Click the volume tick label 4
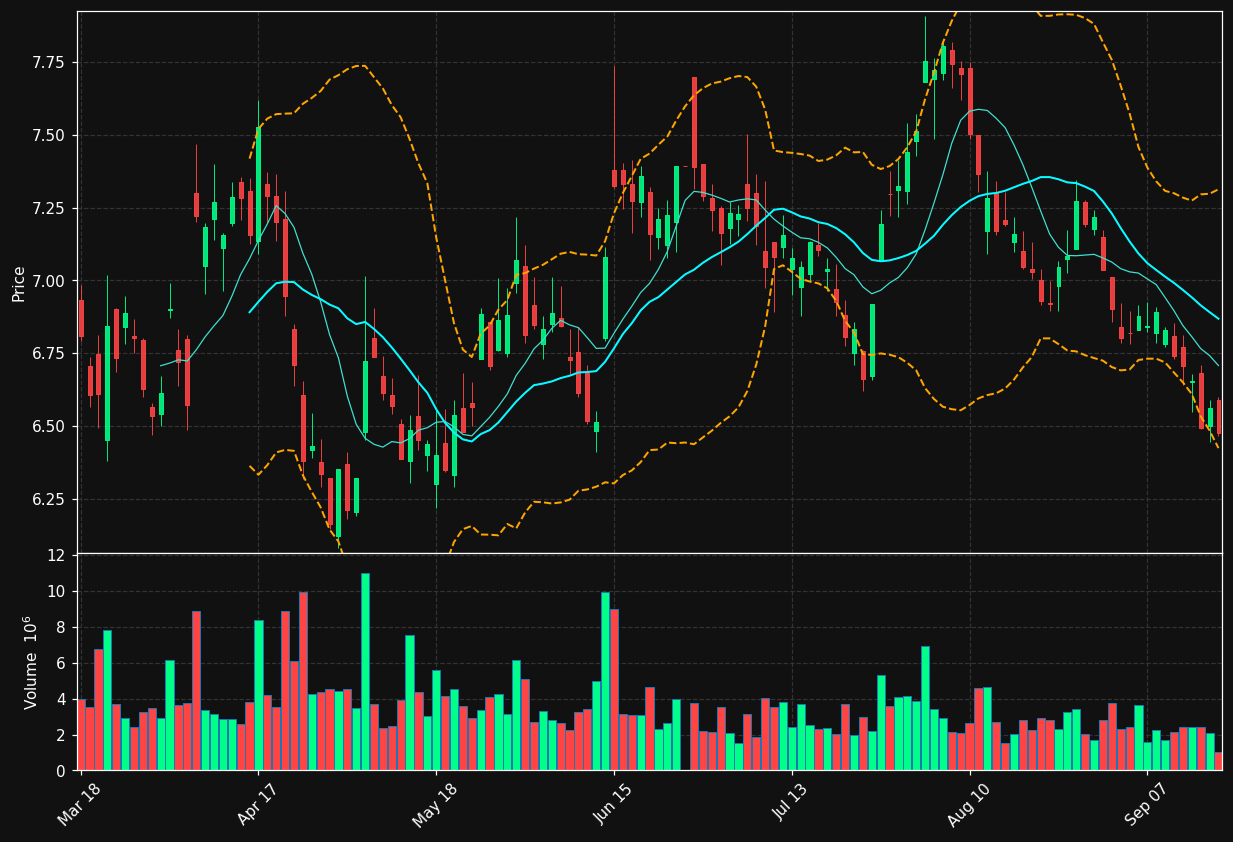The image size is (1233, 842). coord(61,700)
